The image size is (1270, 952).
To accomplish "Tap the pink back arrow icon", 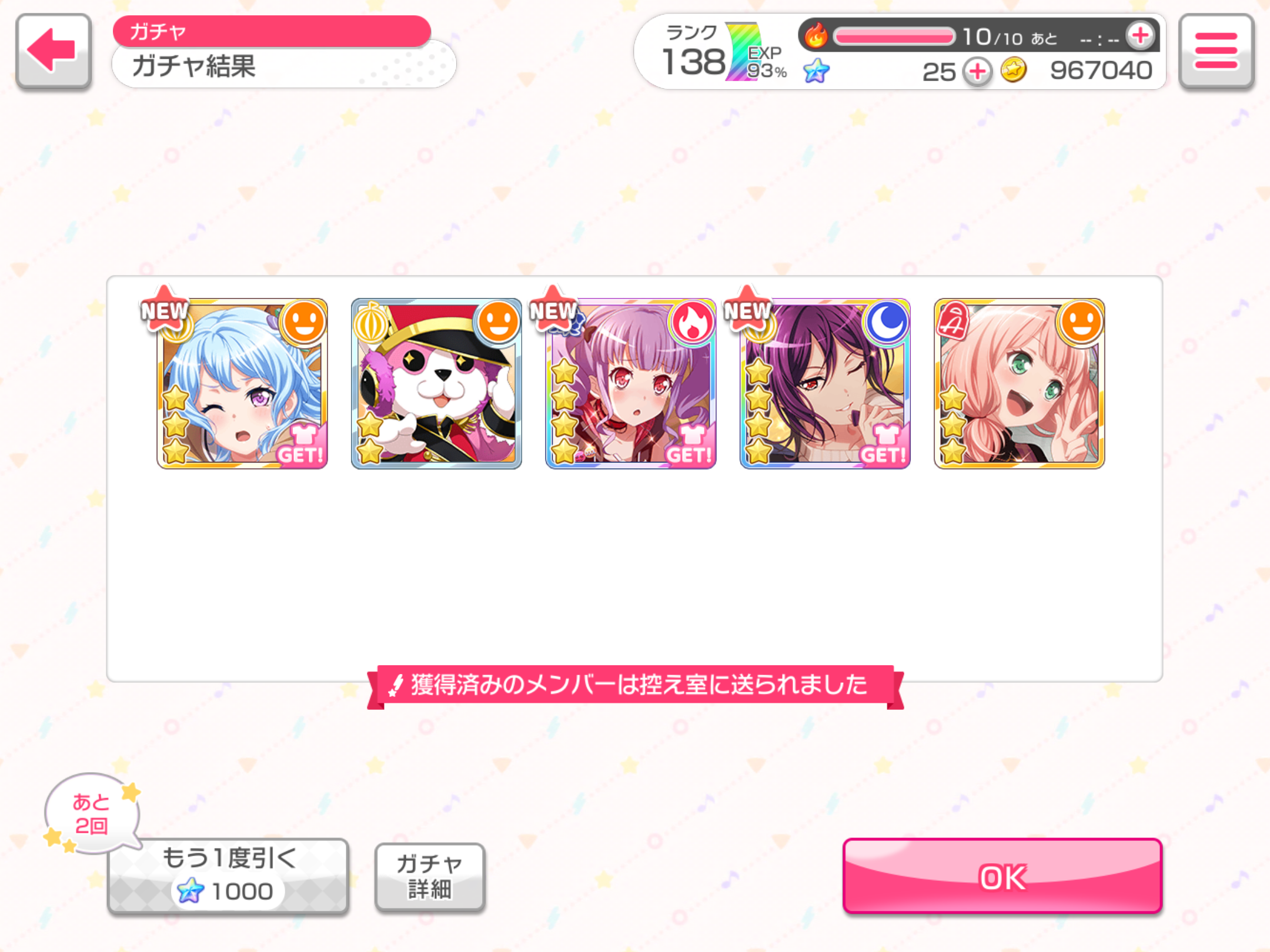I will tap(53, 52).
